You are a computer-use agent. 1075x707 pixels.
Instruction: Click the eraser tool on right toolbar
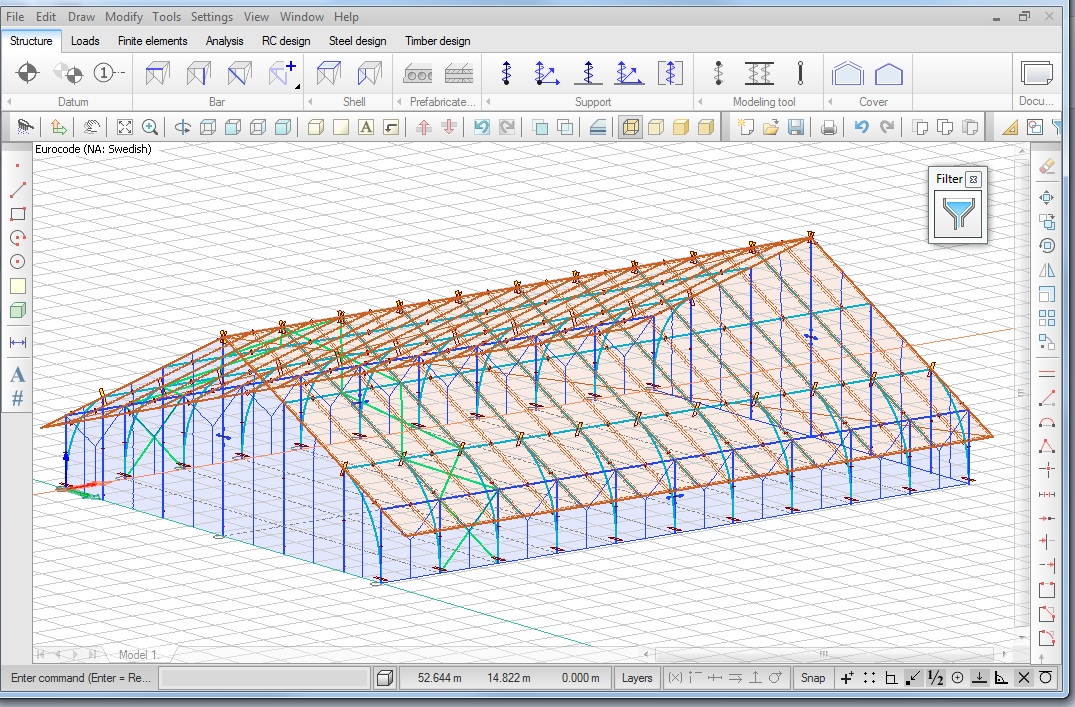[1047, 165]
